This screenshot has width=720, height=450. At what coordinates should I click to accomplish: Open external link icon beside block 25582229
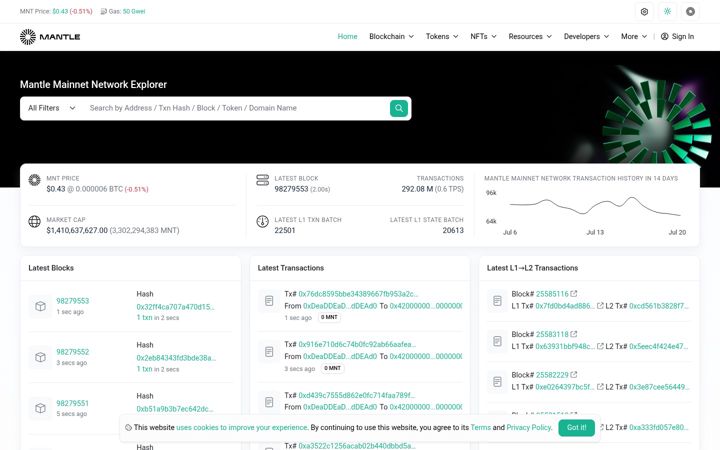tap(574, 375)
